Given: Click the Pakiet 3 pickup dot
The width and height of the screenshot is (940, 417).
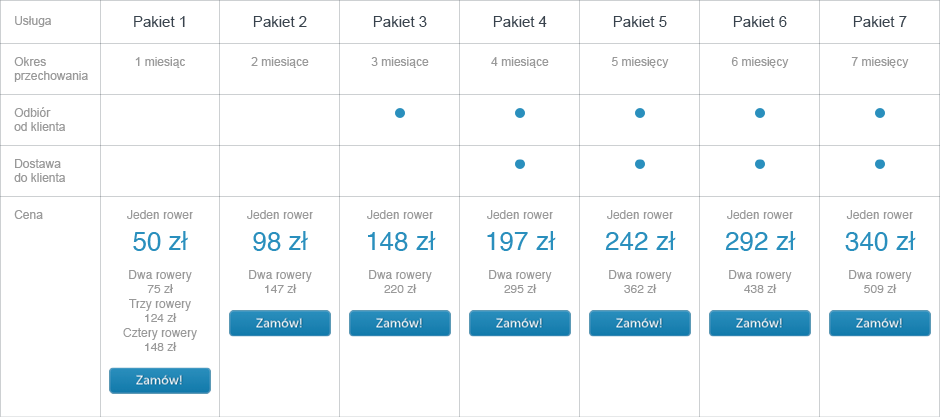Looking at the screenshot, I should pos(400,113).
